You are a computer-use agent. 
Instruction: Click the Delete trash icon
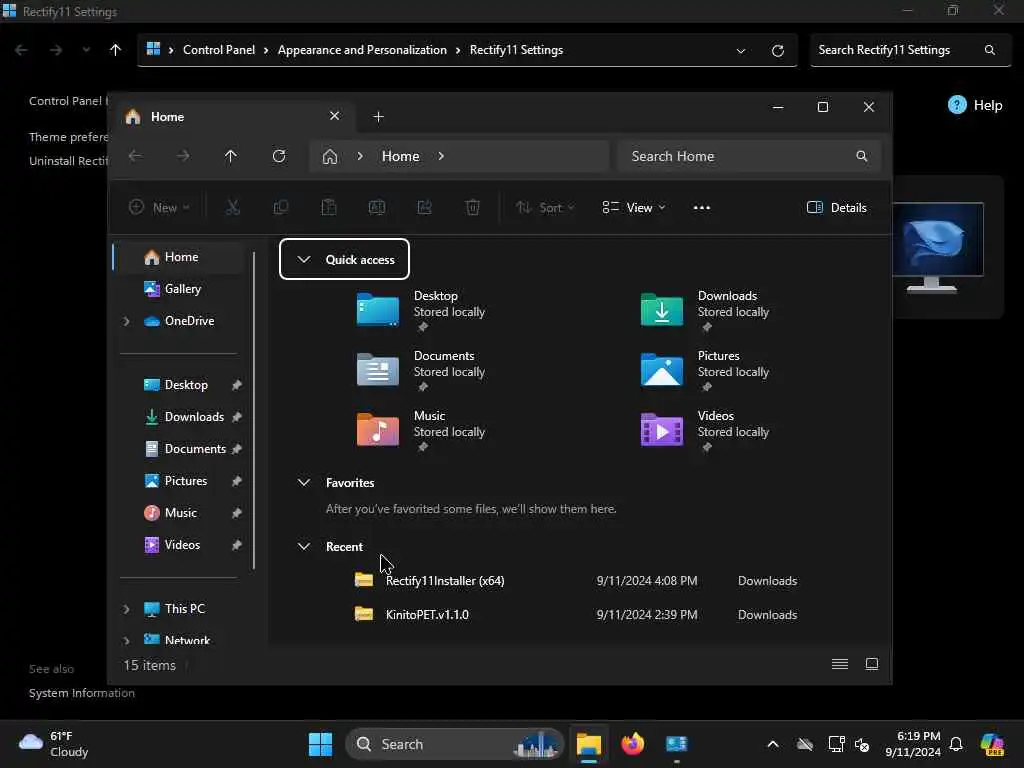(473, 208)
